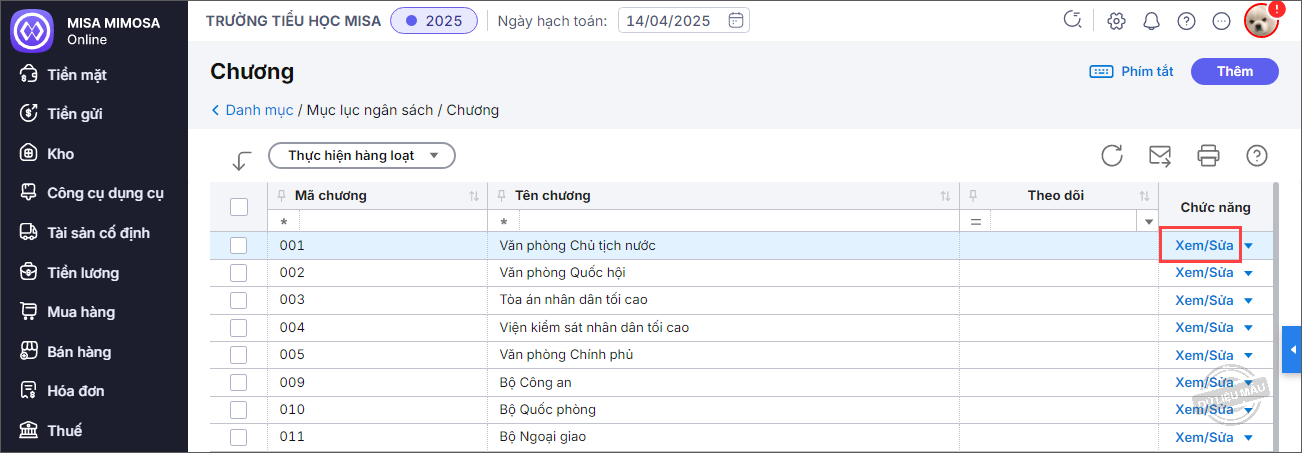Expand the Theo dõi filter dropdown
The image size is (1302, 453).
(x=1148, y=221)
